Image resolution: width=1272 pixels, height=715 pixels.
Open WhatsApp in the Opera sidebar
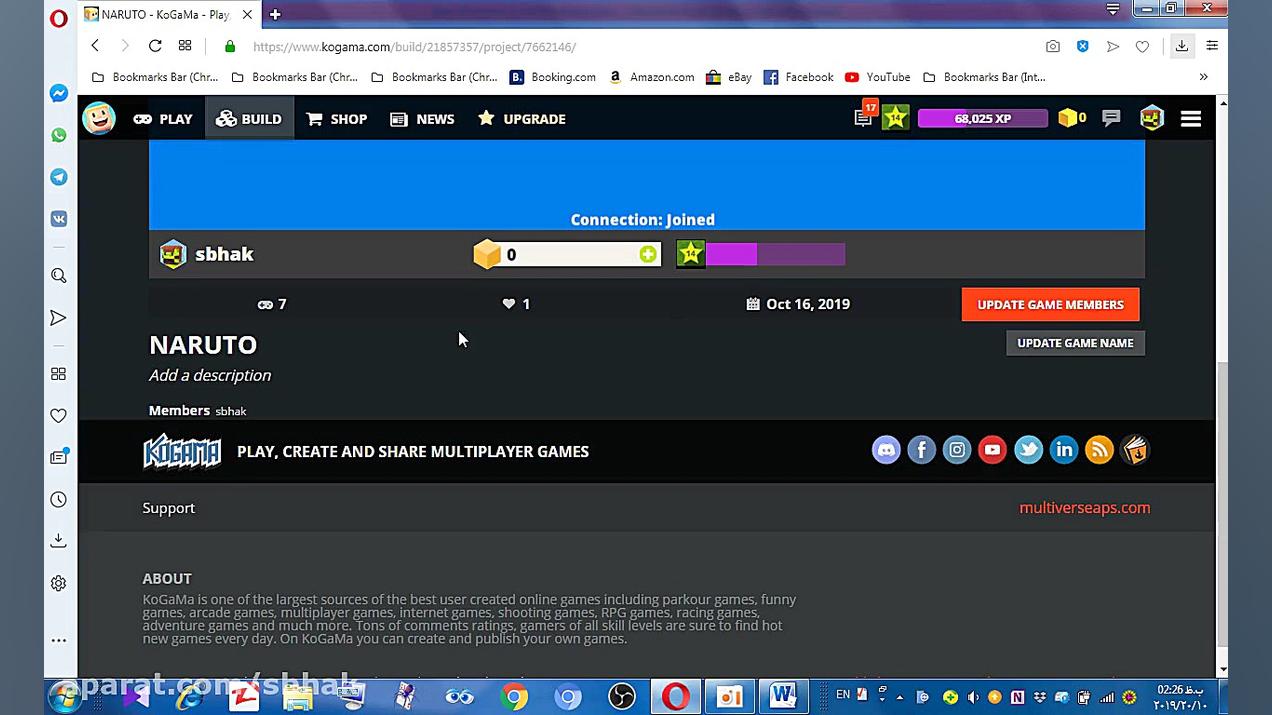click(x=59, y=135)
